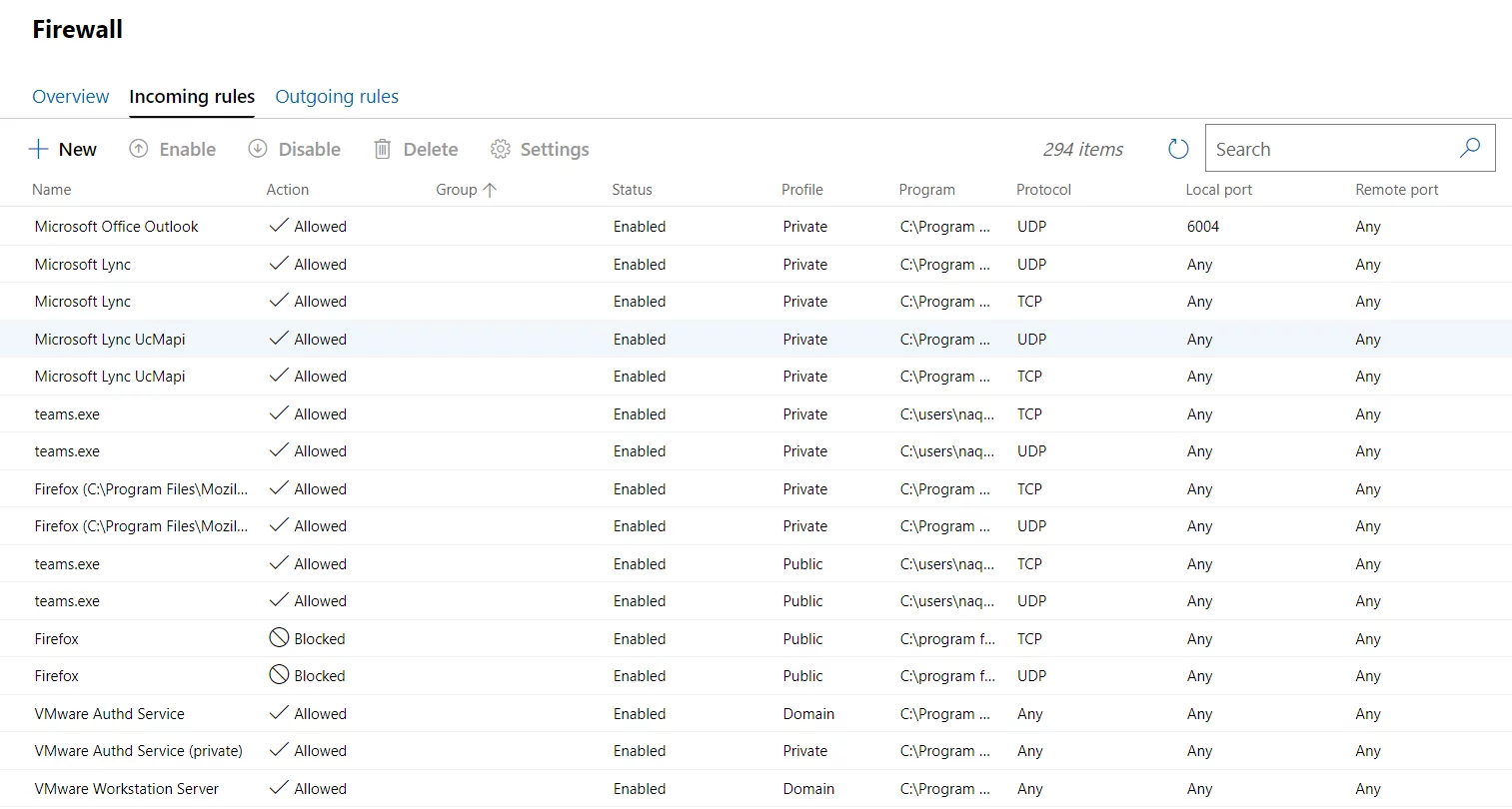
Task: Click Public profile in Firefox UDP row
Action: [802, 675]
